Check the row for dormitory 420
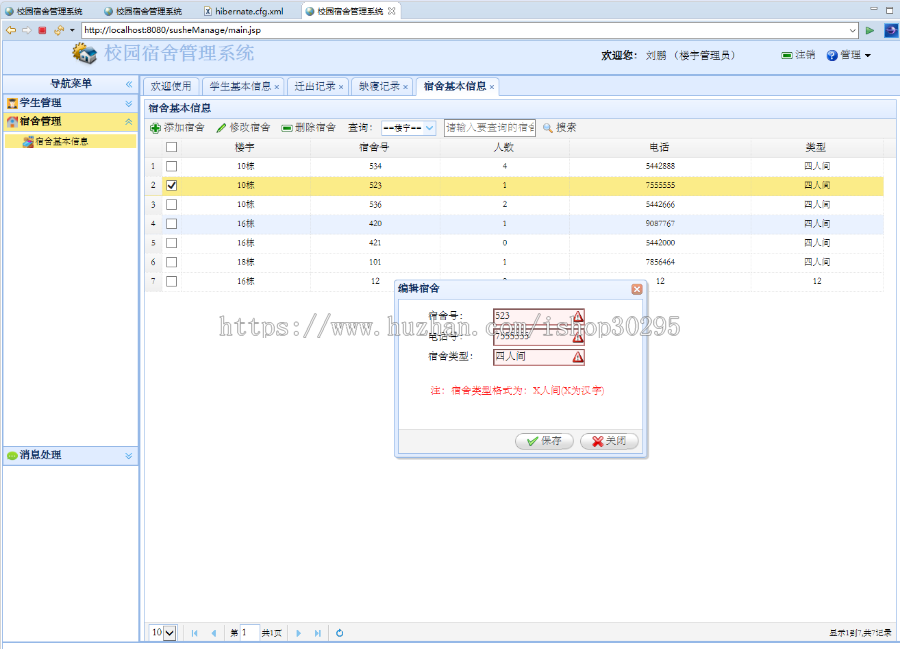900x649 pixels. coord(171,224)
